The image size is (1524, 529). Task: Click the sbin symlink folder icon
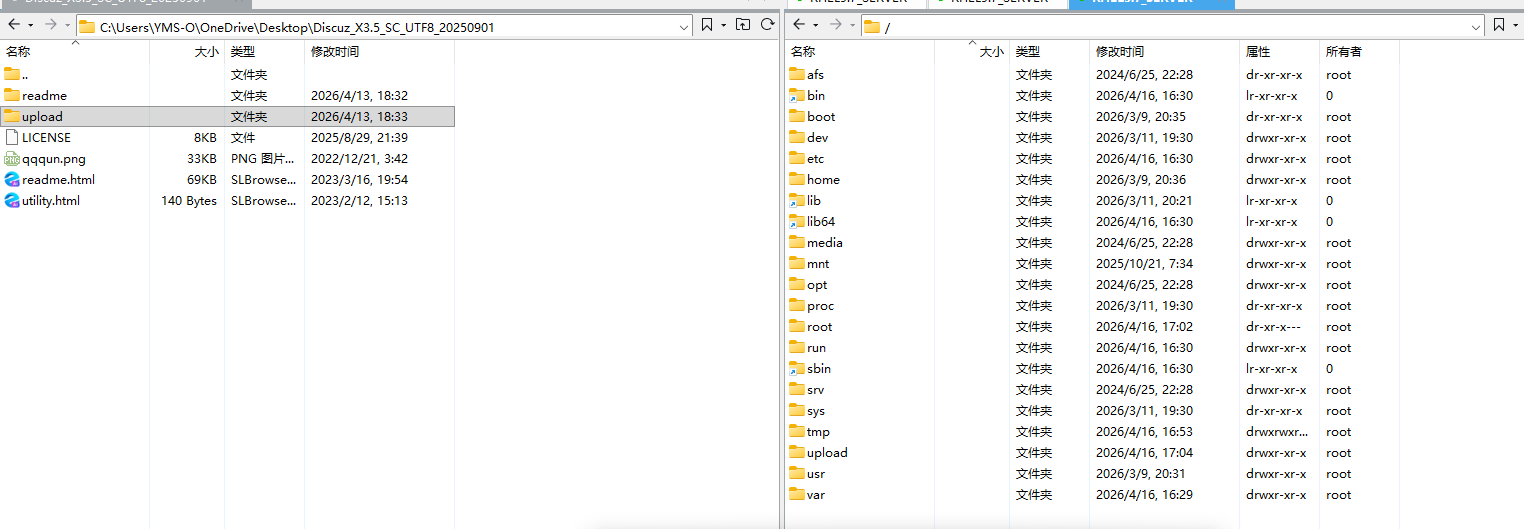pos(797,368)
